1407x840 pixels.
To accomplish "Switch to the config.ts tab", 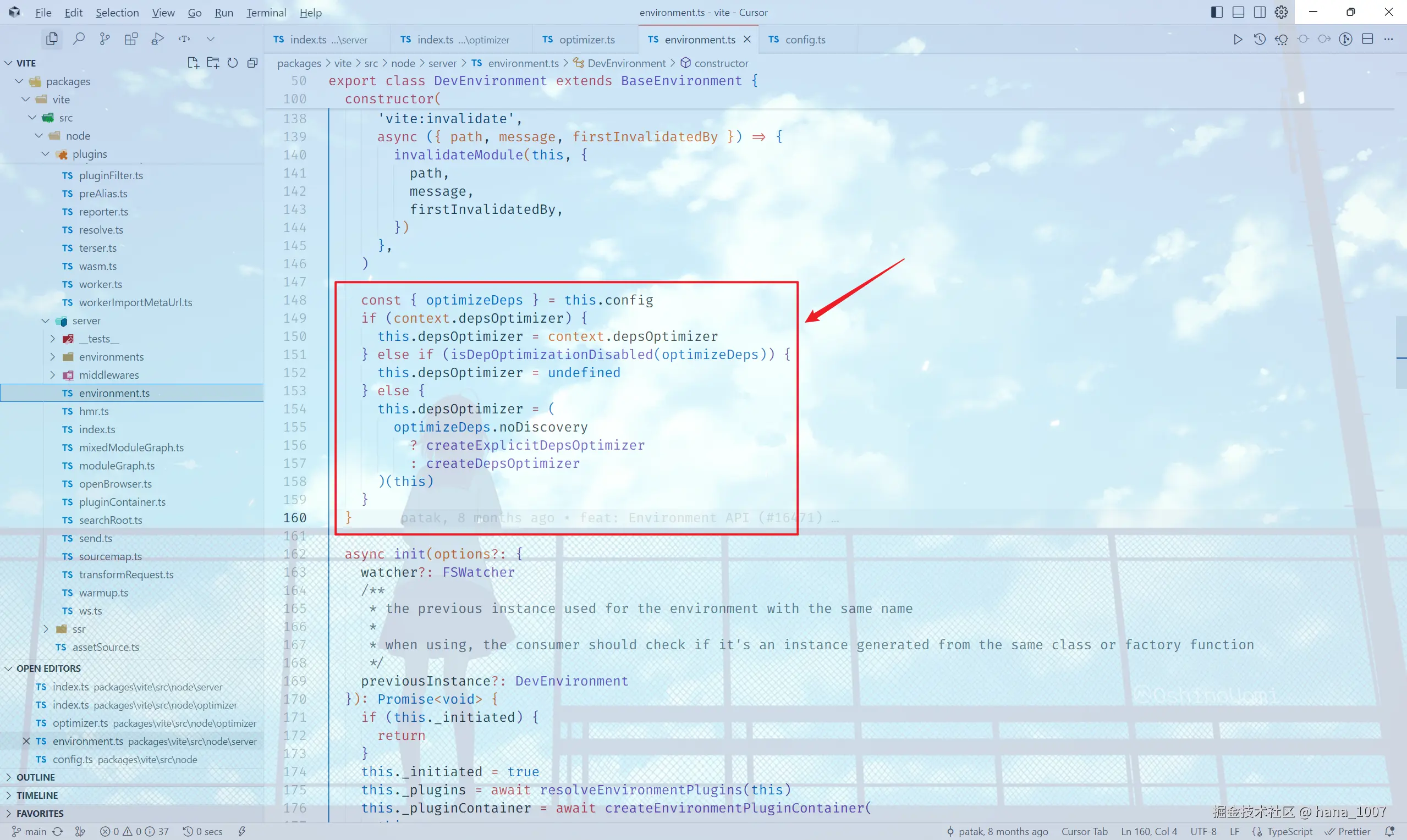I will tap(805, 40).
